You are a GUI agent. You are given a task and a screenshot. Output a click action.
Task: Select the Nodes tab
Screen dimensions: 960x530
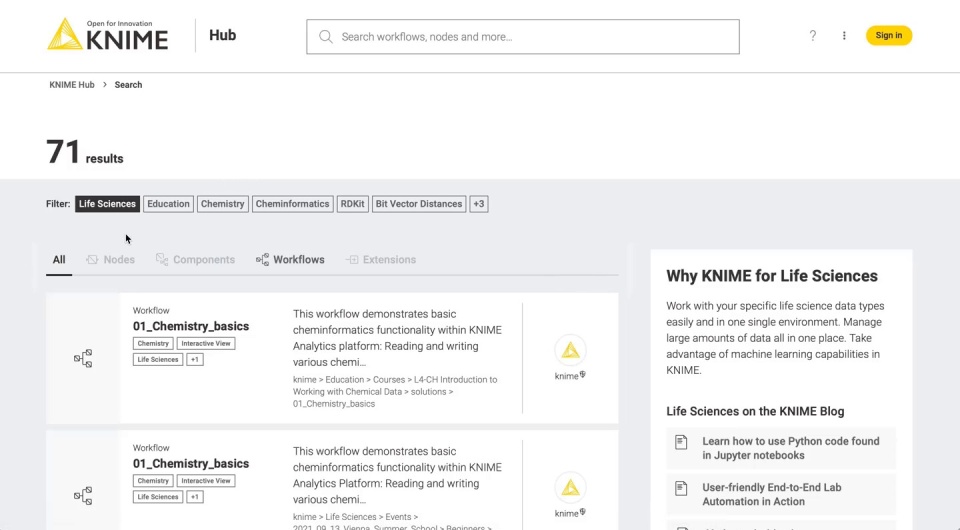coord(110,259)
